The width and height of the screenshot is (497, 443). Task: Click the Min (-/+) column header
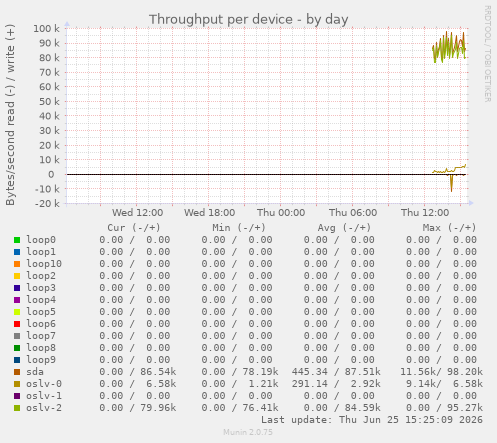(239, 228)
